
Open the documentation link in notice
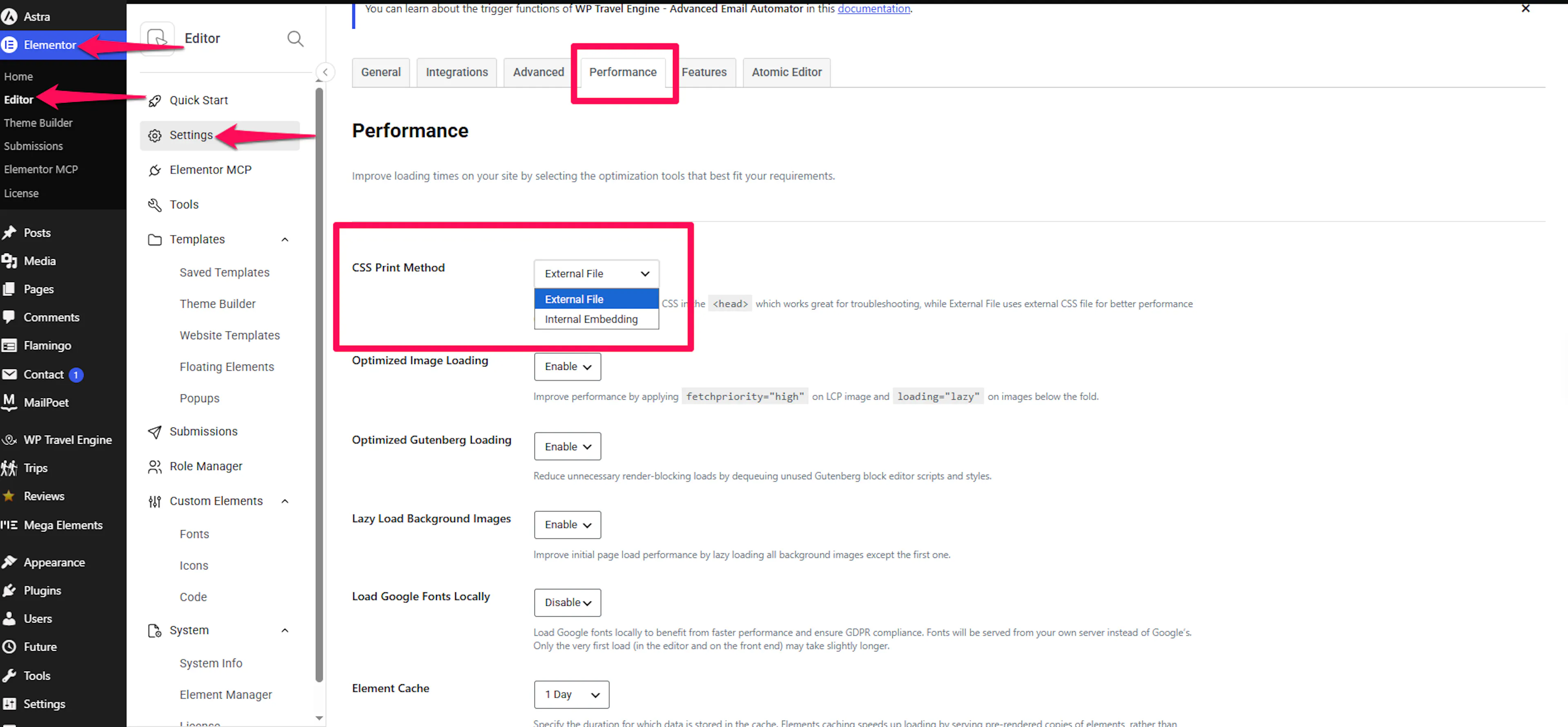[x=873, y=9]
